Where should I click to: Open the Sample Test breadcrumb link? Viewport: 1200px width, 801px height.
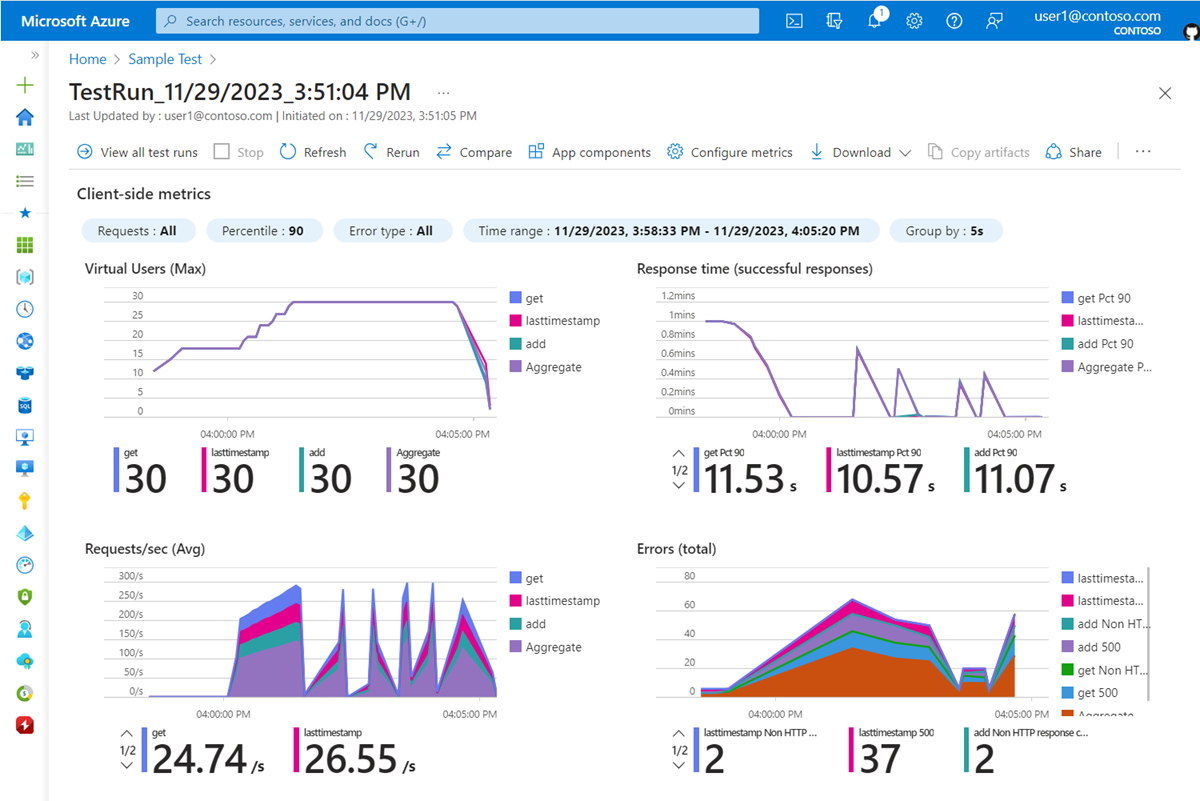tap(165, 58)
